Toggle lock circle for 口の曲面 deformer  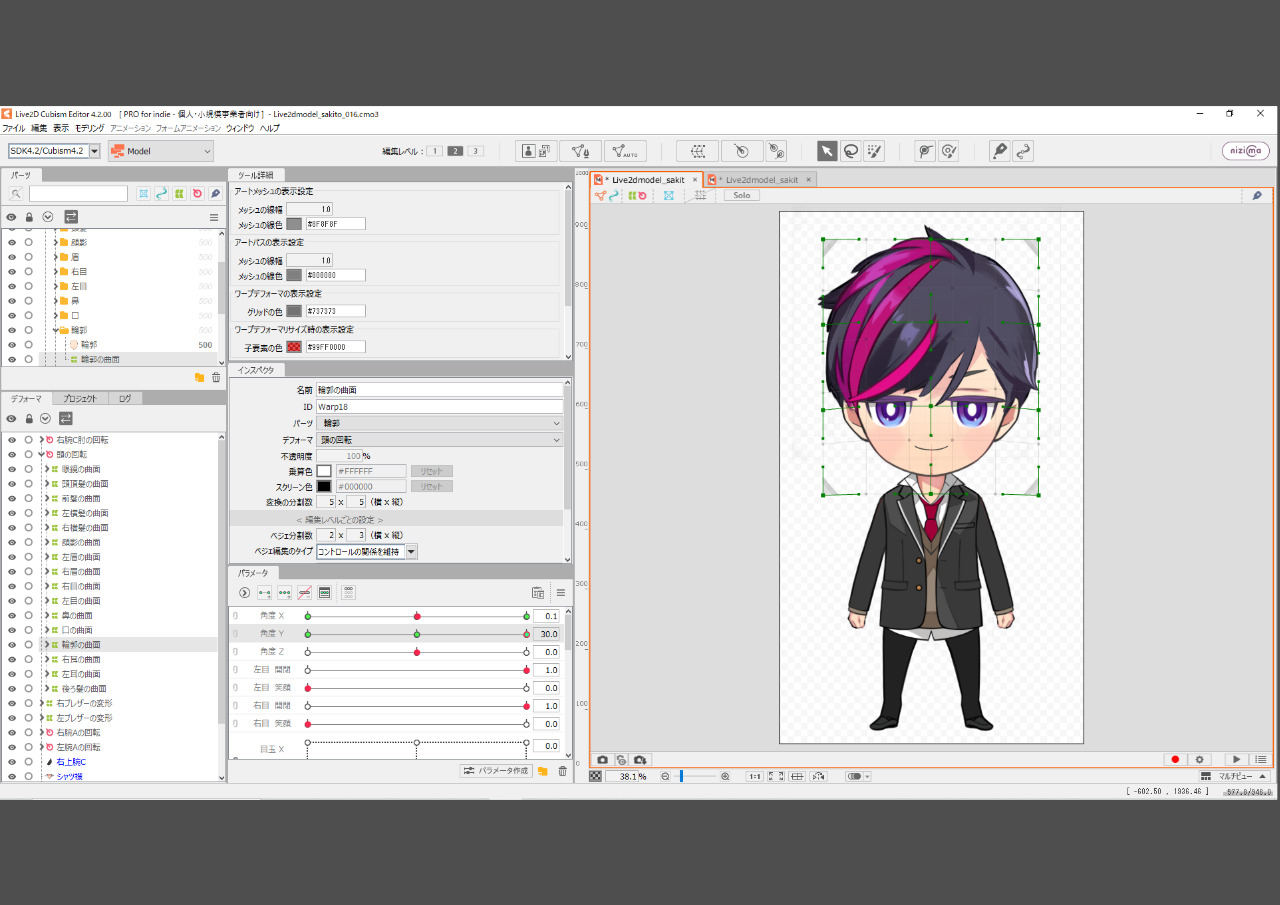29,630
